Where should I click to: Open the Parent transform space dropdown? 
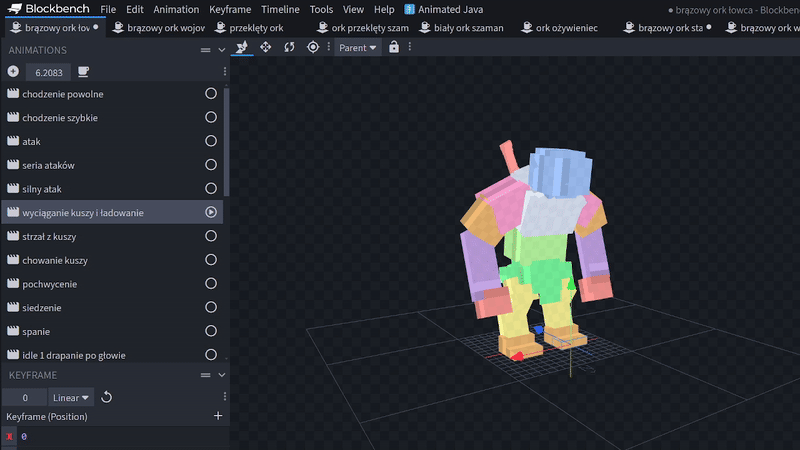[x=358, y=47]
